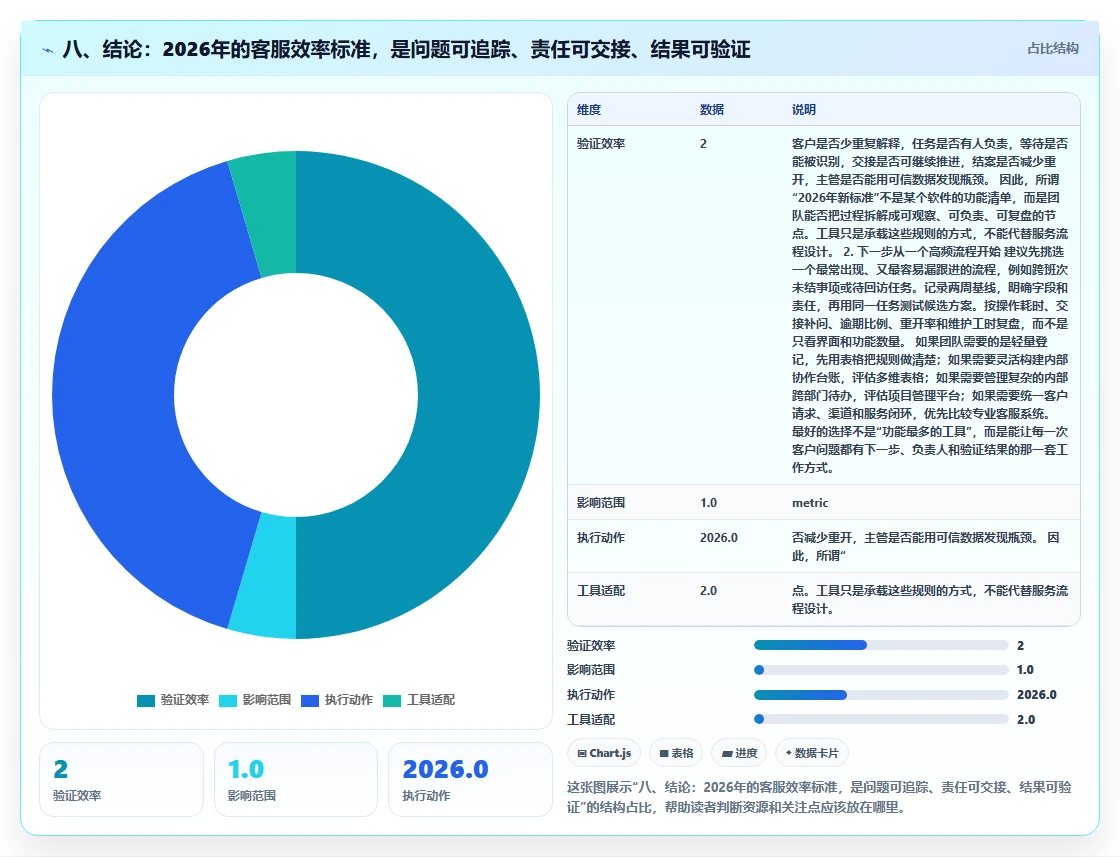Click the large blue 执行动作 donut segment
This screenshot has height=857, width=1120.
pos(114,395)
